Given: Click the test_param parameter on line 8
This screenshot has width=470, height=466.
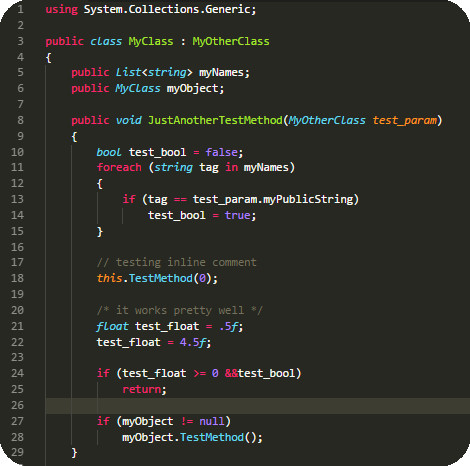Looking at the screenshot, I should [405, 120].
